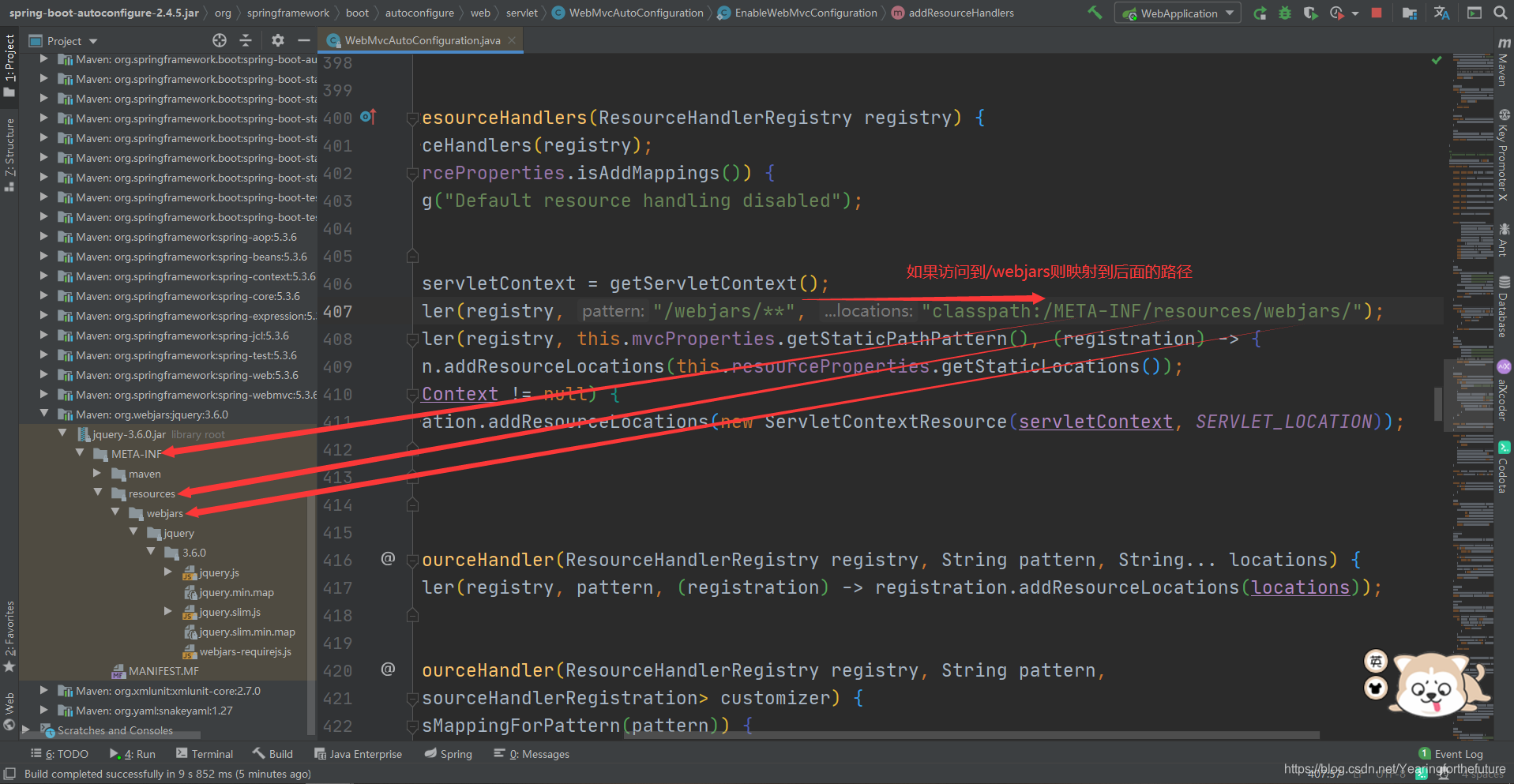Screen dimensions: 1514x784
Task: Select Scratches and Consoles node
Action: tap(115, 730)
